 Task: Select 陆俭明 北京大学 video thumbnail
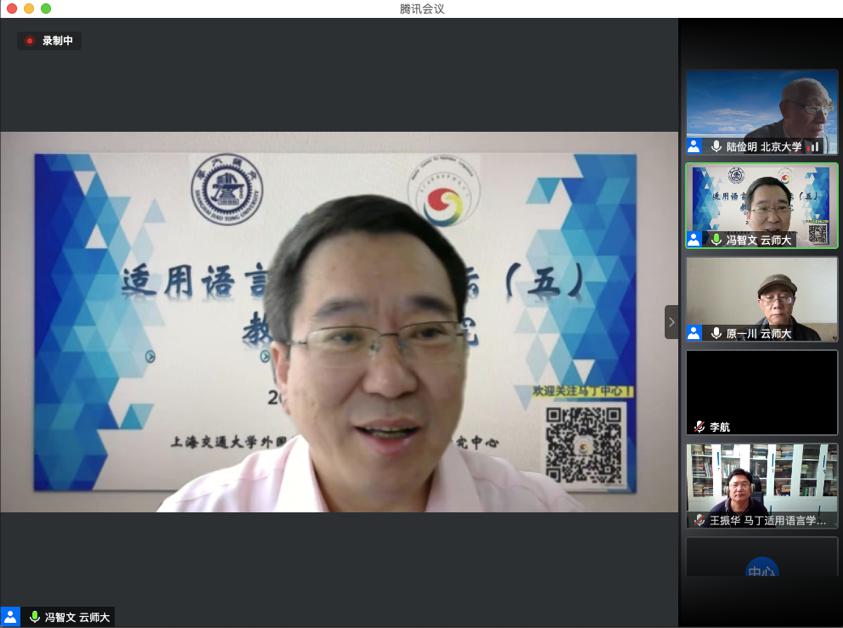762,105
